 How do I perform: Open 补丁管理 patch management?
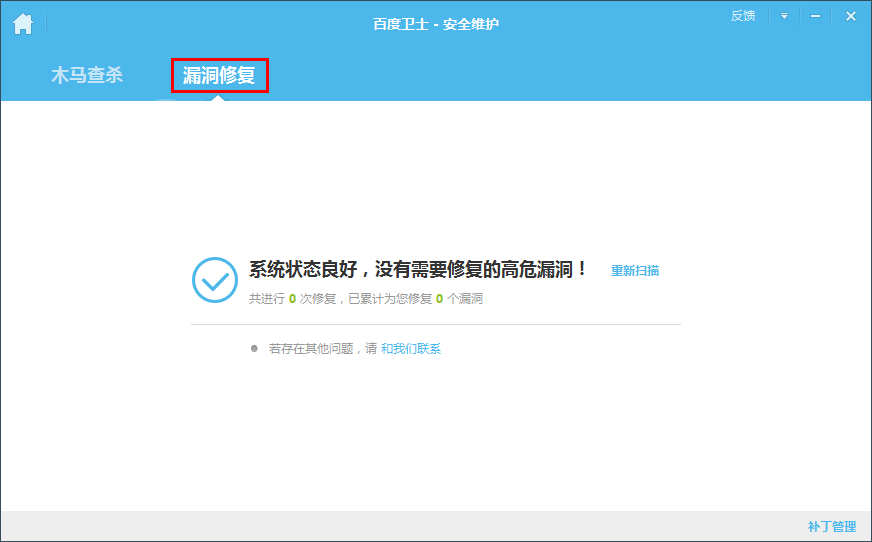click(x=832, y=526)
